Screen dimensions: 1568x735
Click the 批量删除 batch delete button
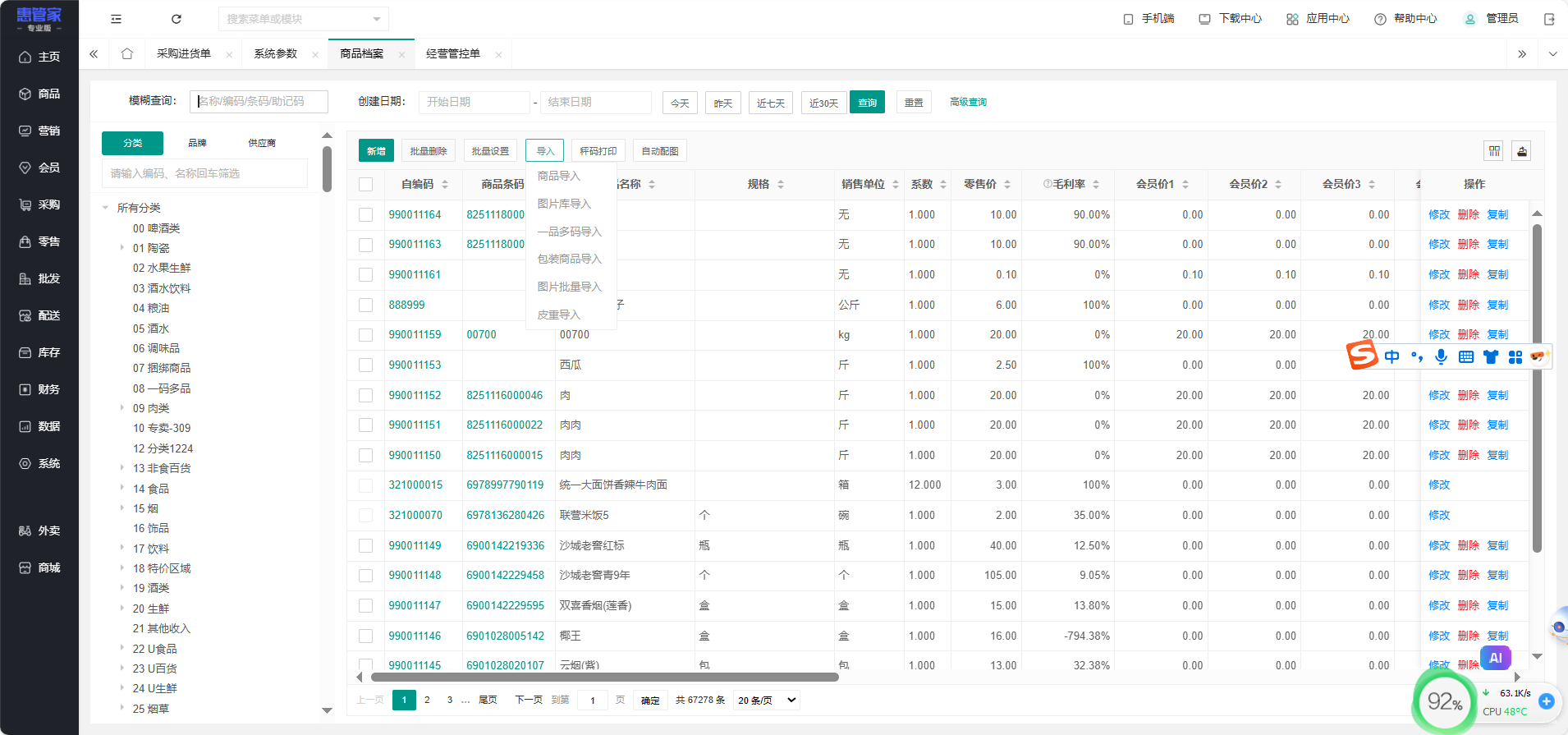[429, 151]
